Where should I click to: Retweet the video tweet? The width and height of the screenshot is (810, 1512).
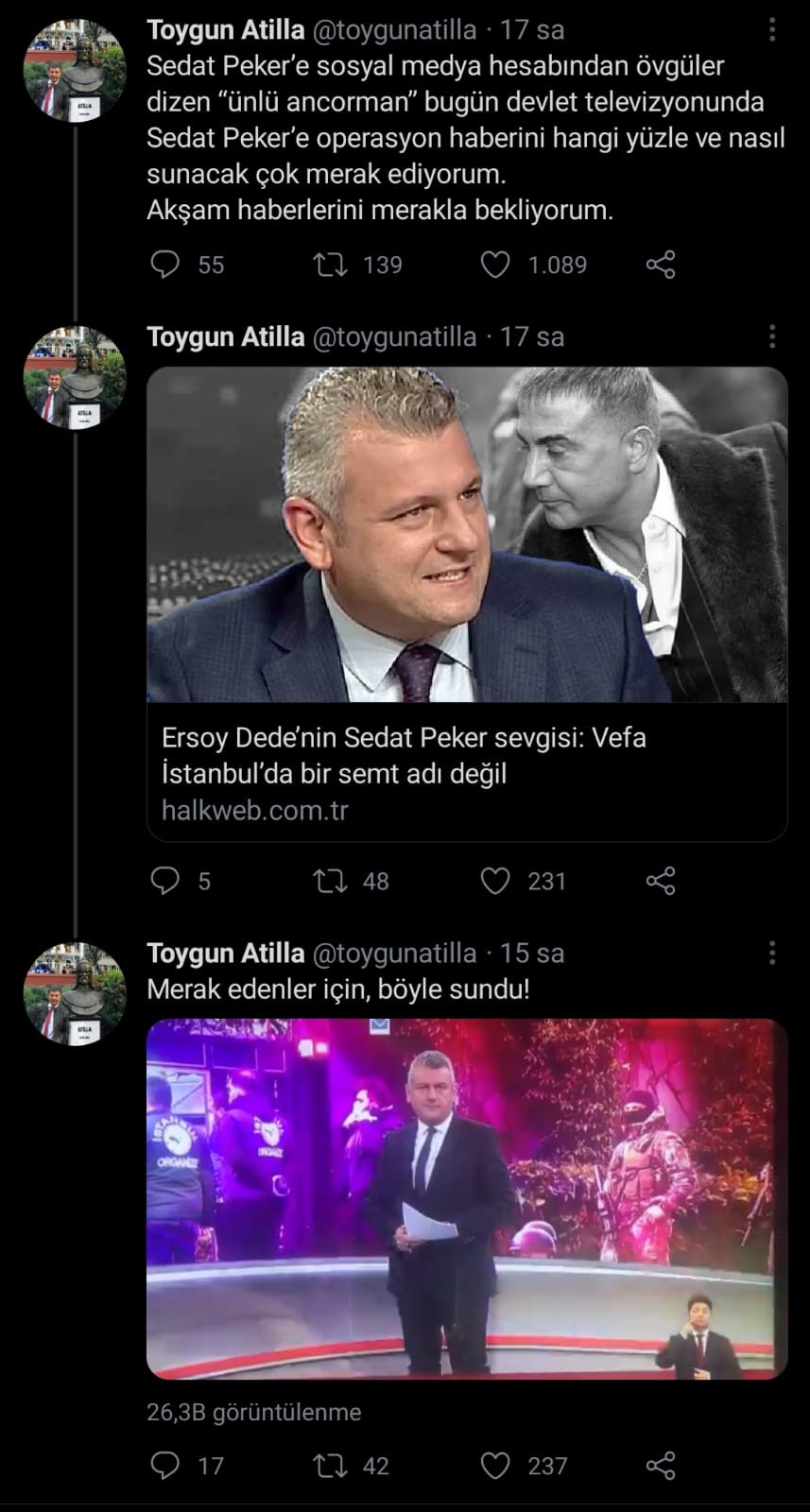329,1466
